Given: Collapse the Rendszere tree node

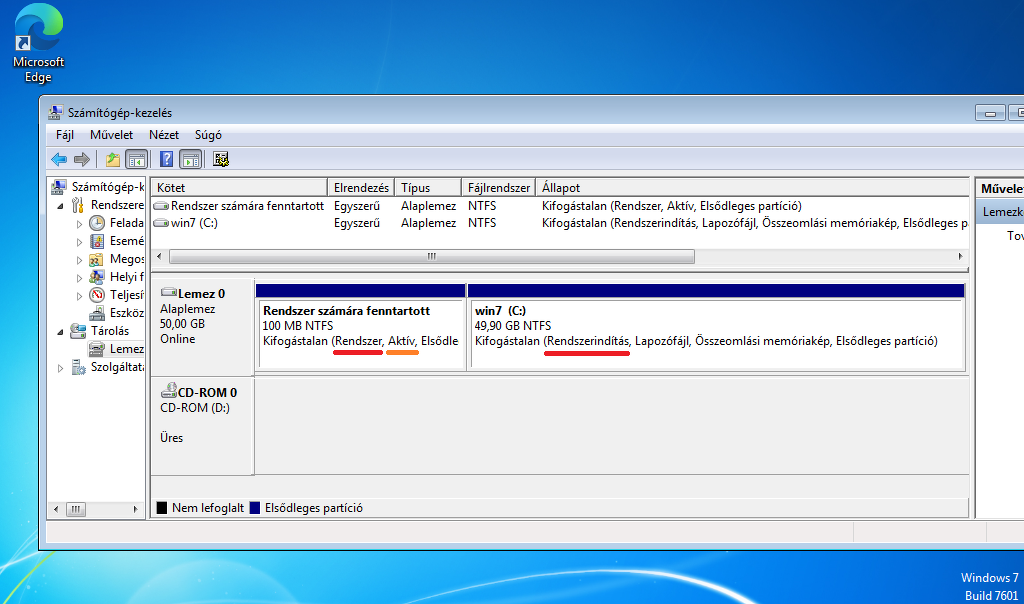Looking at the screenshot, I should coord(60,206).
